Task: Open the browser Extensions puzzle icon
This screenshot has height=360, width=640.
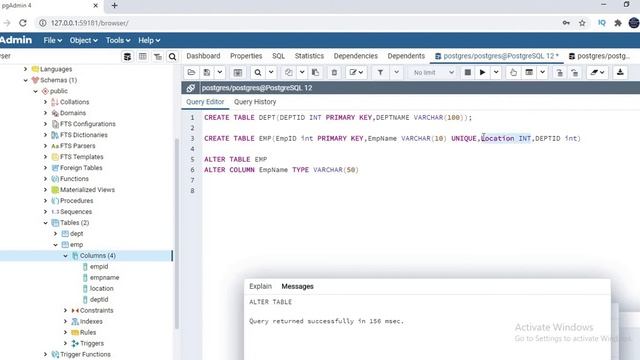Action: pyautogui.click(x=618, y=23)
